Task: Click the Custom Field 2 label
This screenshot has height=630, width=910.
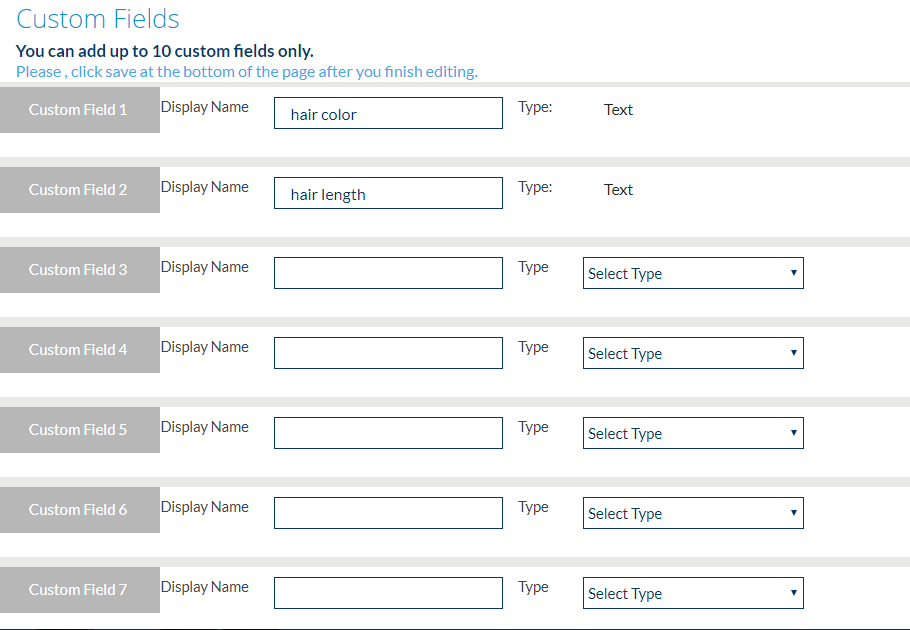Action: (x=79, y=190)
